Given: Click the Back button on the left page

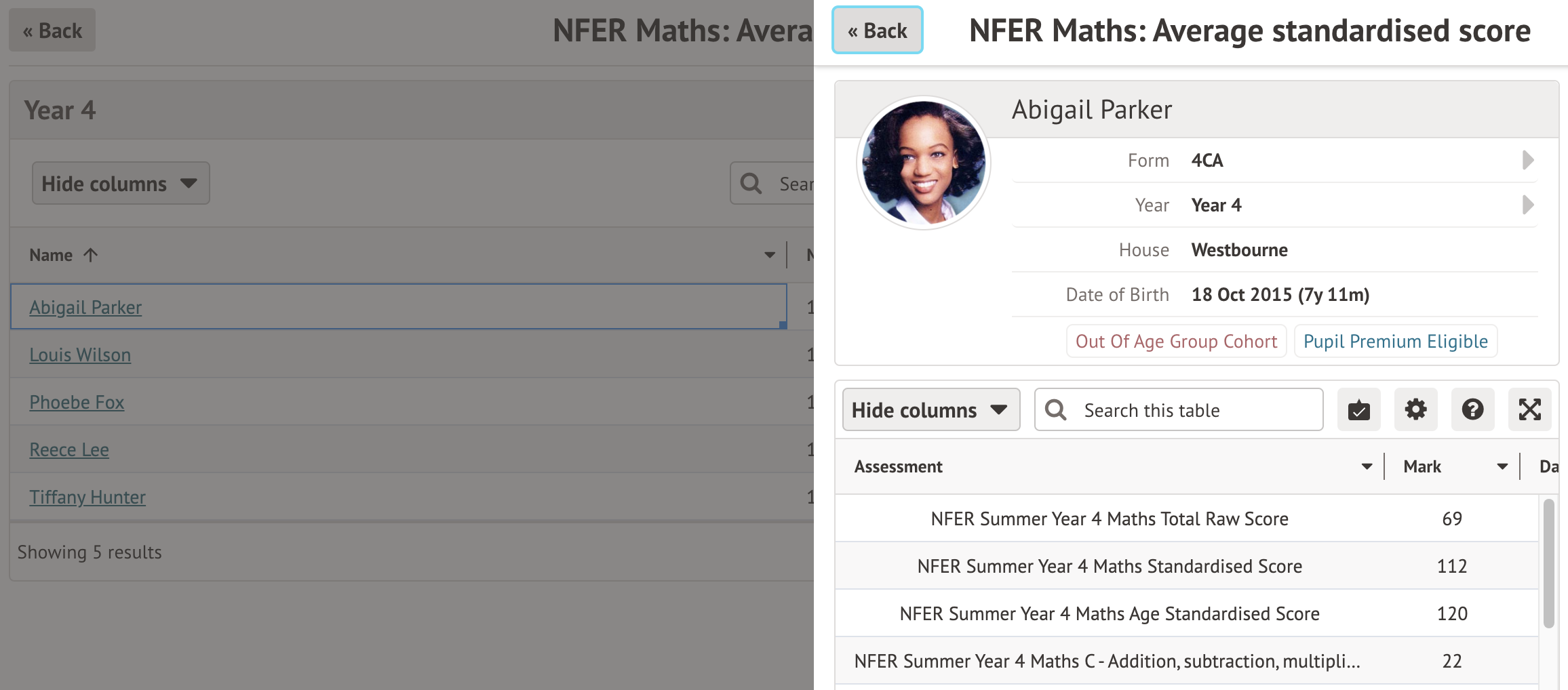Looking at the screenshot, I should (52, 31).
